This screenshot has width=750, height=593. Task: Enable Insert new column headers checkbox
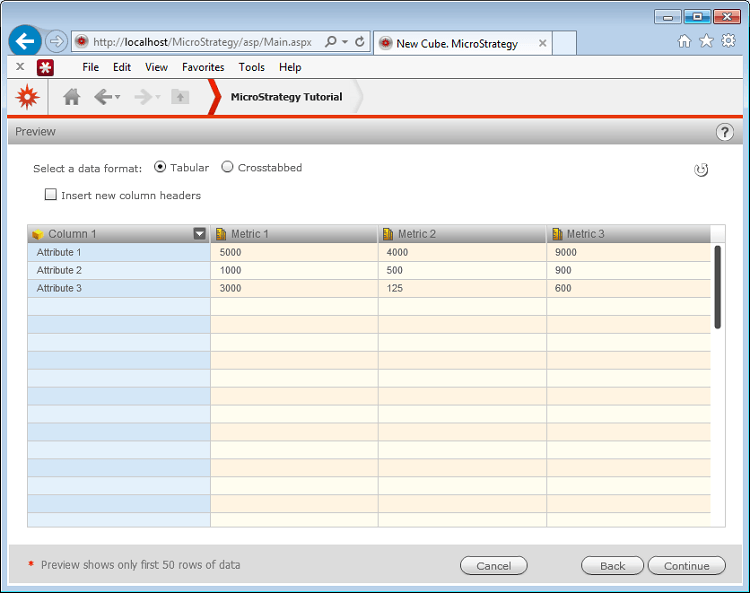[51, 195]
